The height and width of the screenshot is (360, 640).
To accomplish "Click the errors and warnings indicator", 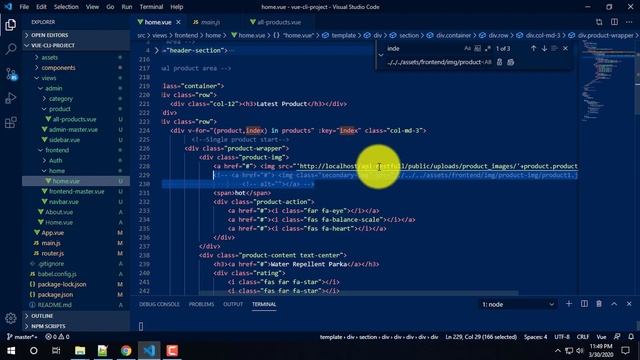I will point(57,337).
